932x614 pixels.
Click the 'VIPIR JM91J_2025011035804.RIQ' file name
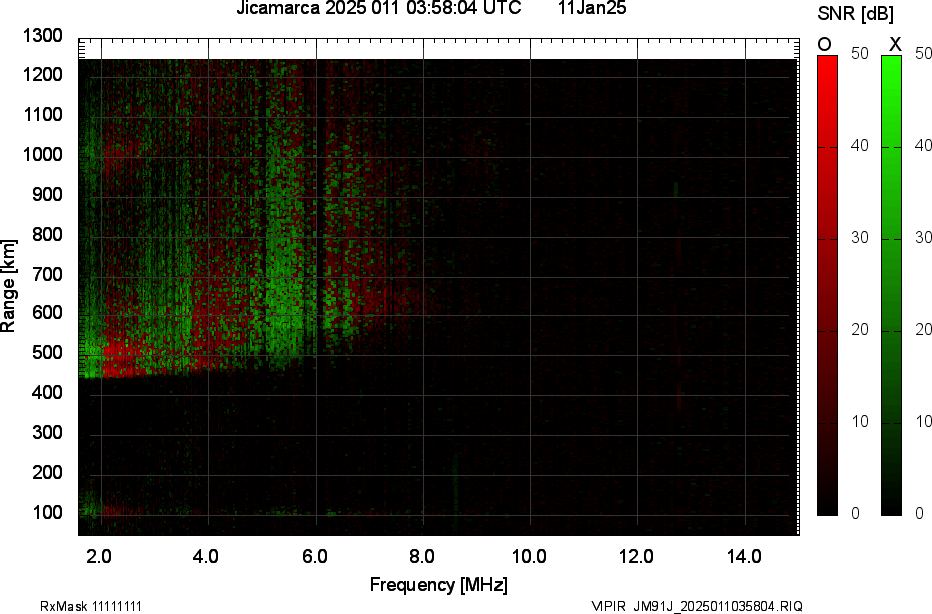tap(697, 606)
